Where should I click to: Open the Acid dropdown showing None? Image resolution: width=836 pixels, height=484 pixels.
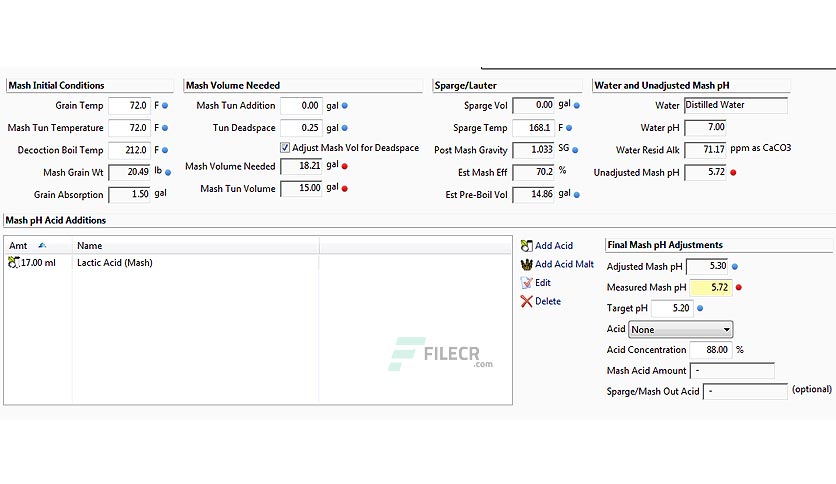point(680,329)
